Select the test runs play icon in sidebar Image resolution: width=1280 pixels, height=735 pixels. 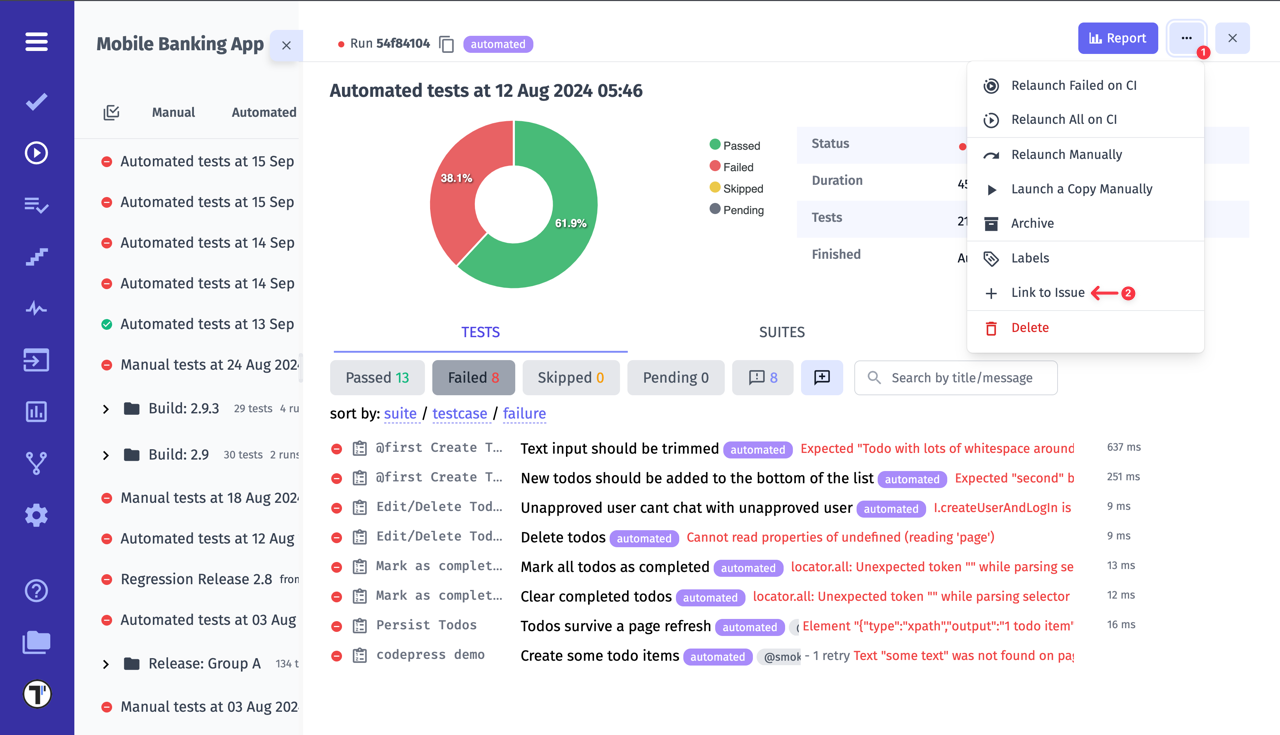tap(36, 152)
